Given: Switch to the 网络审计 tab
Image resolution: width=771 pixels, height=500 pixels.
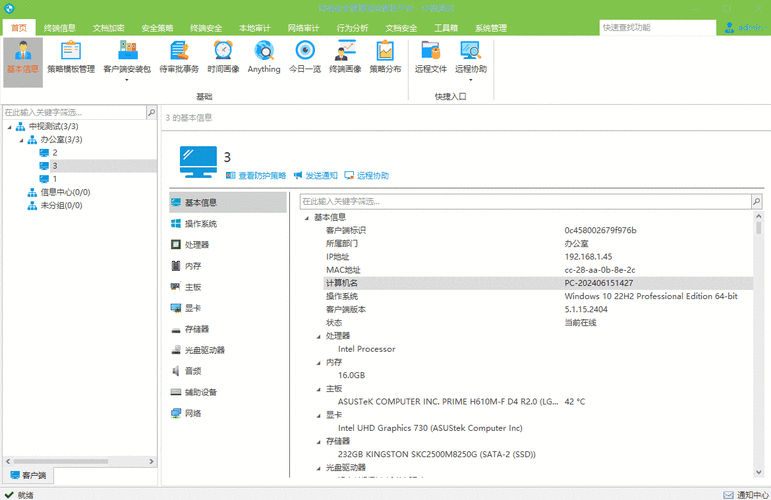Looking at the screenshot, I should point(303,28).
